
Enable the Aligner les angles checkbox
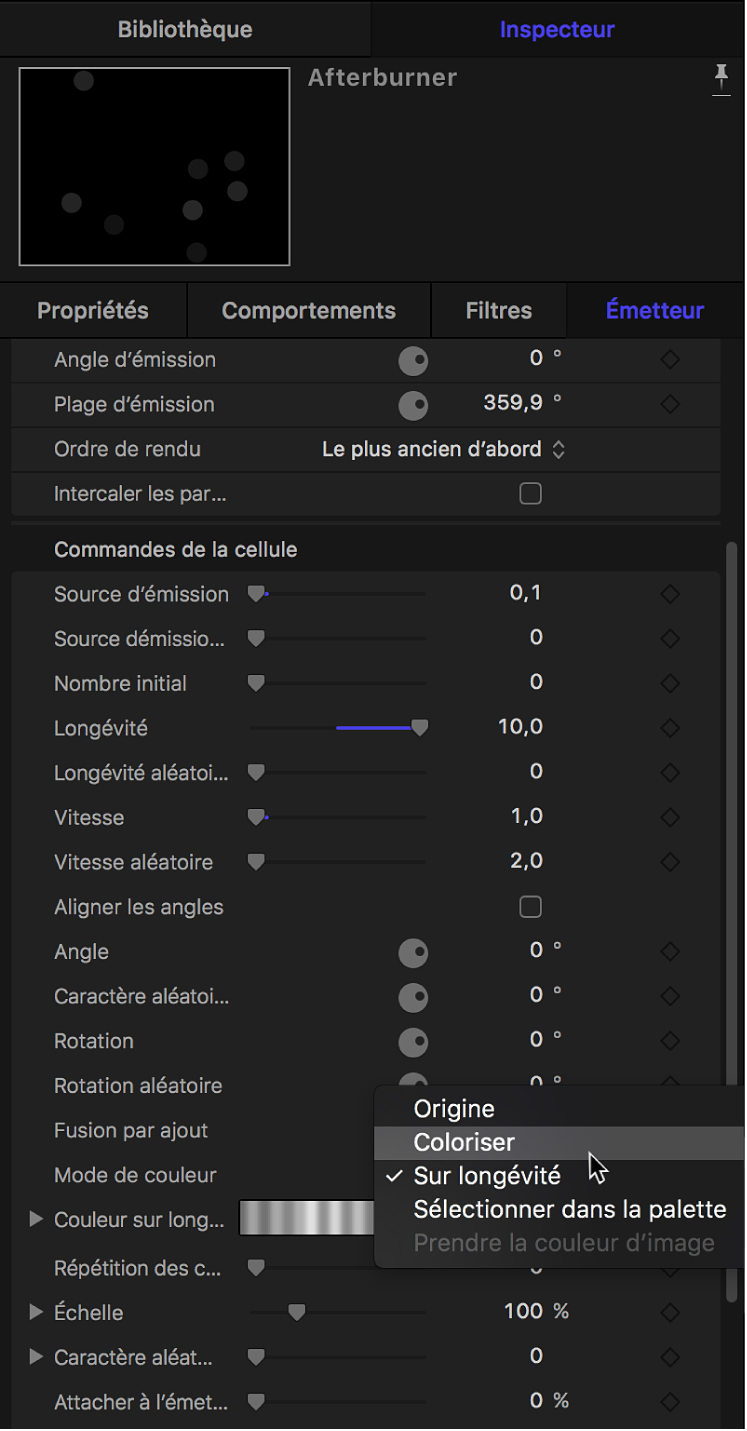pyautogui.click(x=530, y=906)
